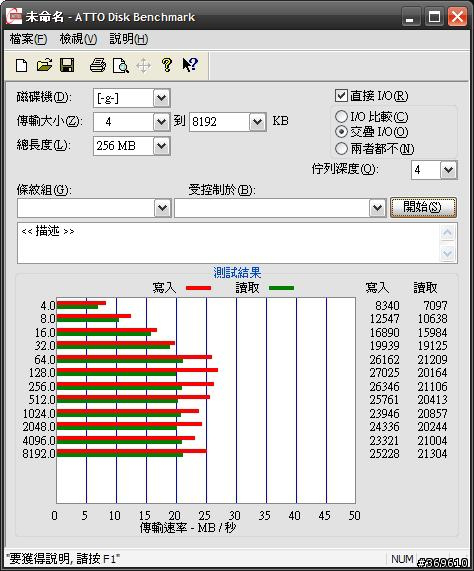The height and width of the screenshot is (571, 474).
Task: Save results with the floppy disk icon
Action: (67, 66)
